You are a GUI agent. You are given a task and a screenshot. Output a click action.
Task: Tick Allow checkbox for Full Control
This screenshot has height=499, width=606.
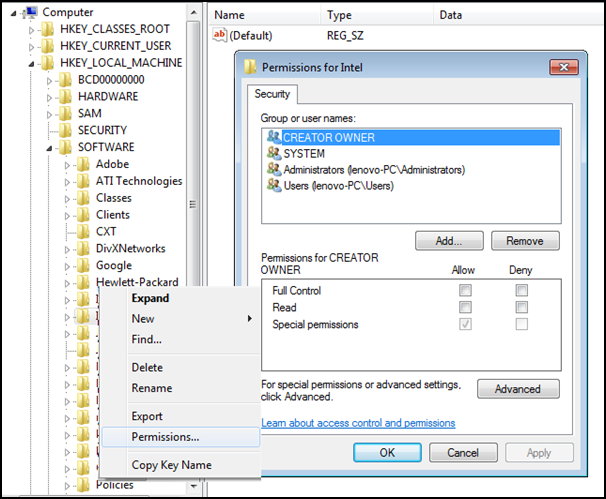point(465,291)
